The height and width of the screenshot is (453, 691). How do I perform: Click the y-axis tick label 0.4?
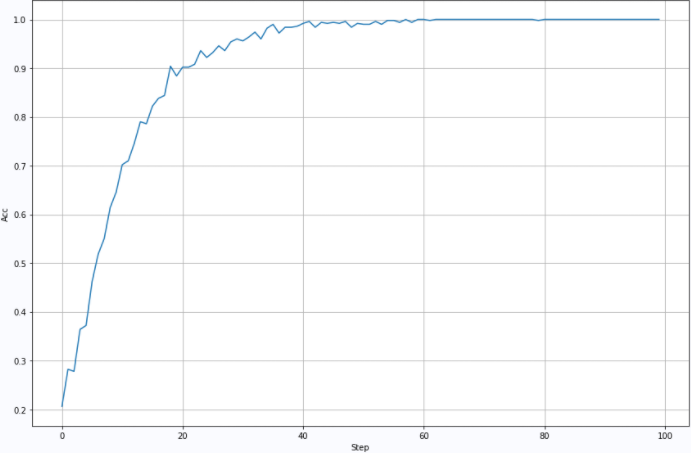click(21, 312)
